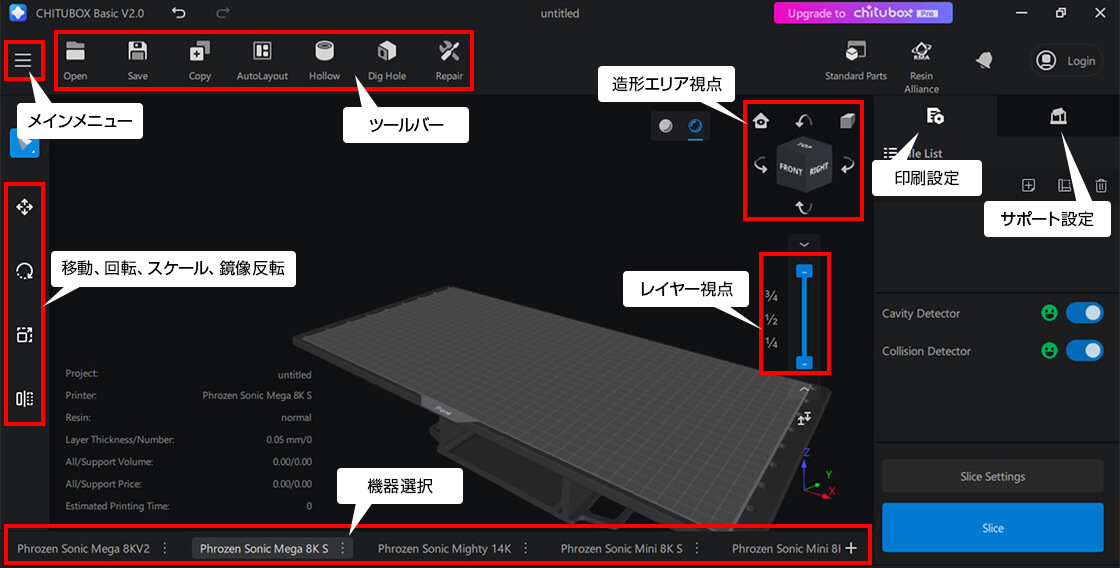Select the Dig Hole tool
Viewport: 1120px width, 568px height.
pos(386,61)
